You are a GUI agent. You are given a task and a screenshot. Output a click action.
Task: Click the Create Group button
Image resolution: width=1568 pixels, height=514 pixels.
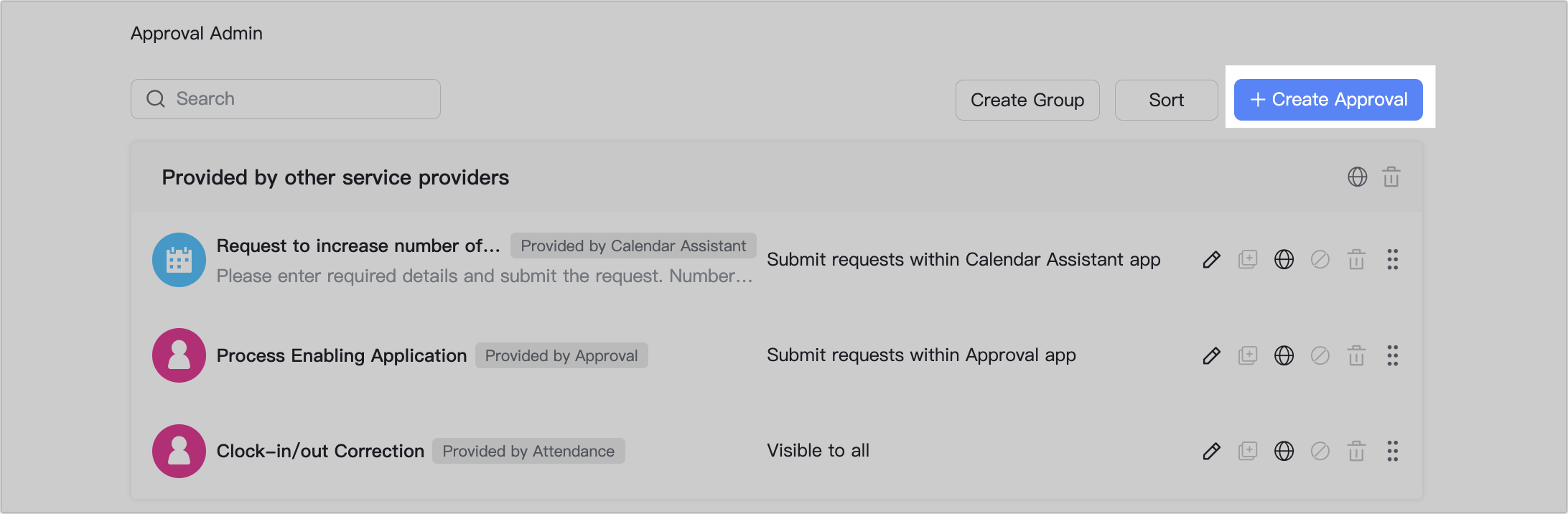tap(1027, 100)
